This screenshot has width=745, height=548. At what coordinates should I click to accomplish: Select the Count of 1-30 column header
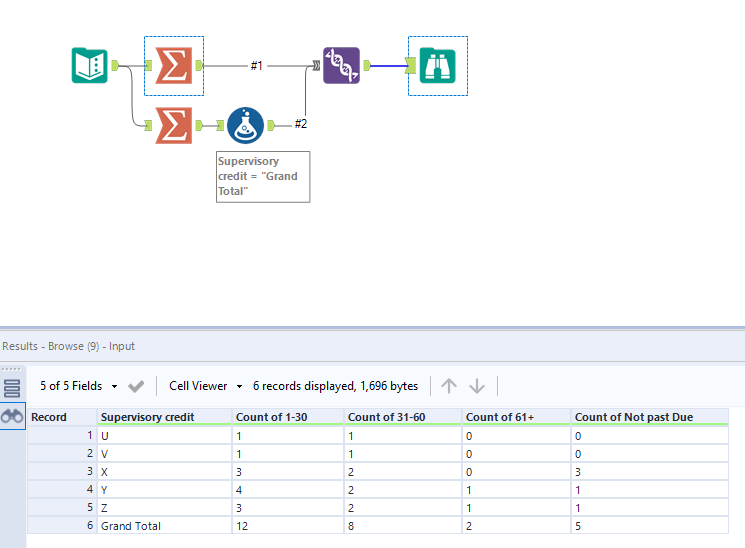click(268, 417)
